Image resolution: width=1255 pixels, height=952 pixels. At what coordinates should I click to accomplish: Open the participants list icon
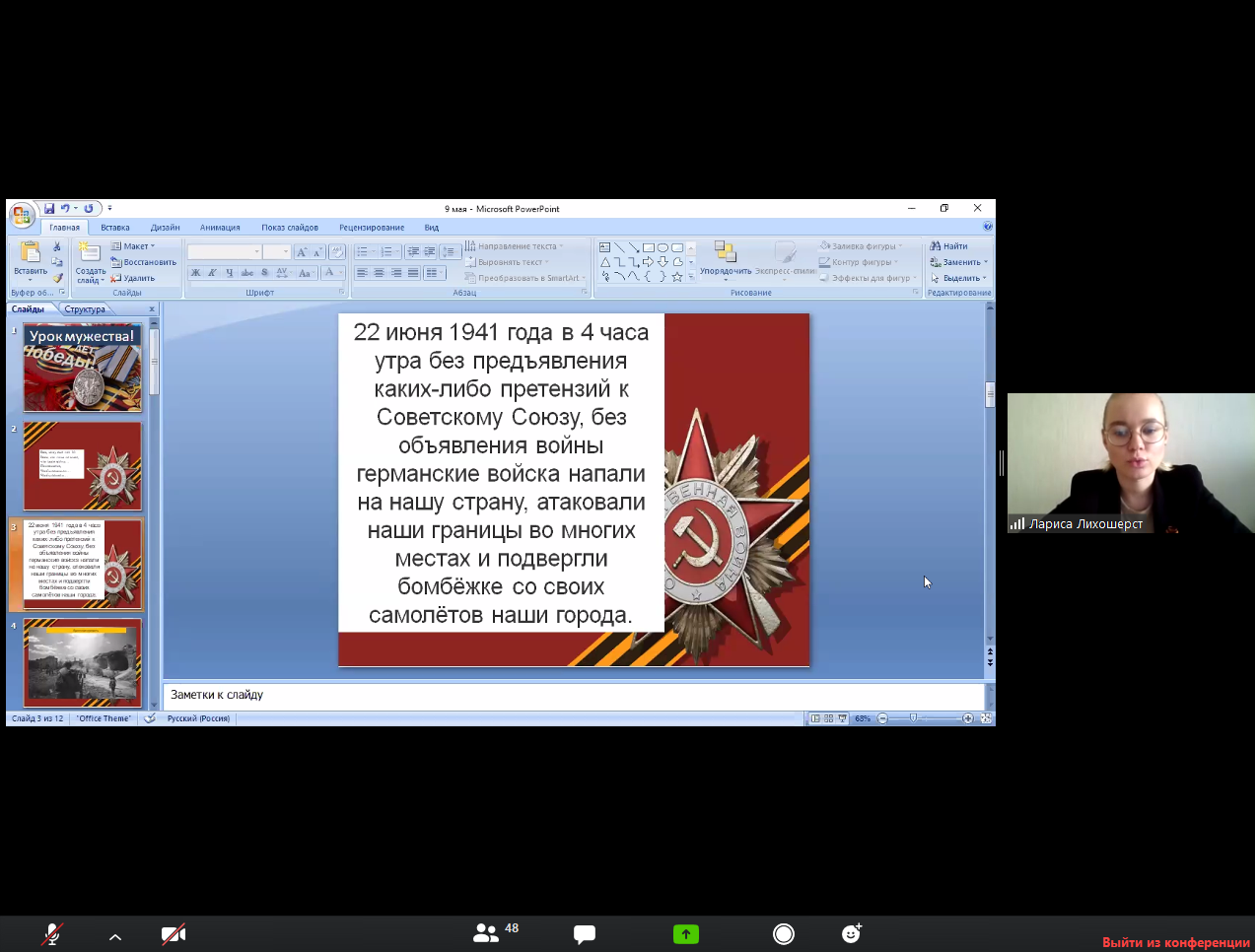click(x=486, y=933)
